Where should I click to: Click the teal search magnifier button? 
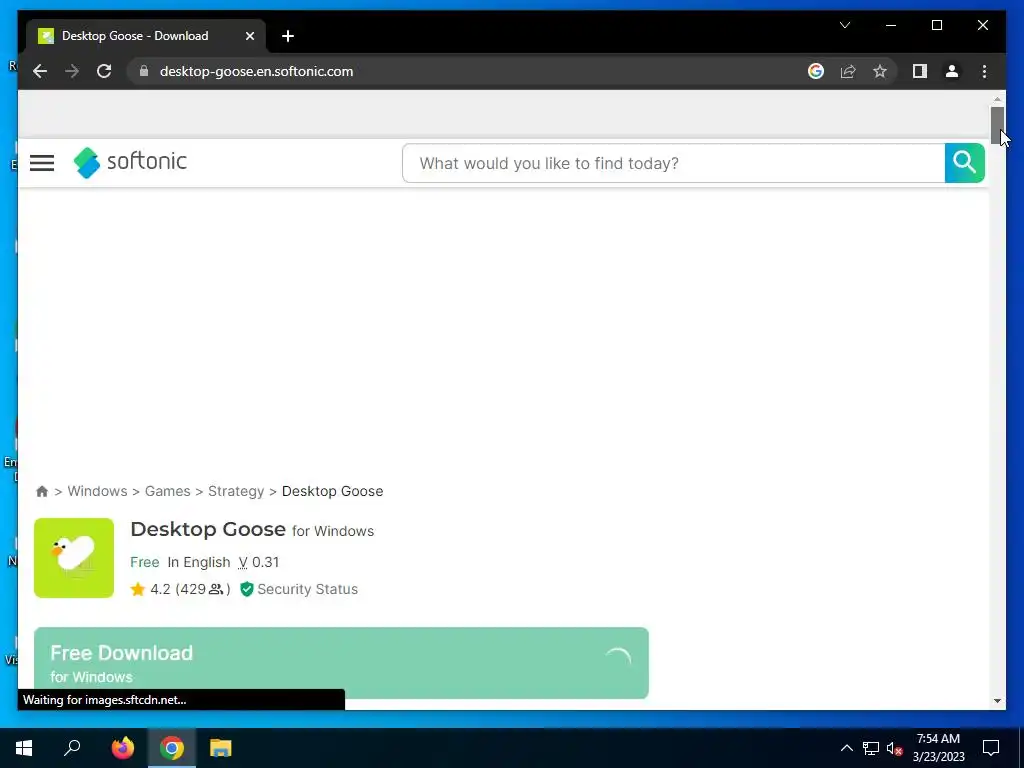(x=964, y=163)
